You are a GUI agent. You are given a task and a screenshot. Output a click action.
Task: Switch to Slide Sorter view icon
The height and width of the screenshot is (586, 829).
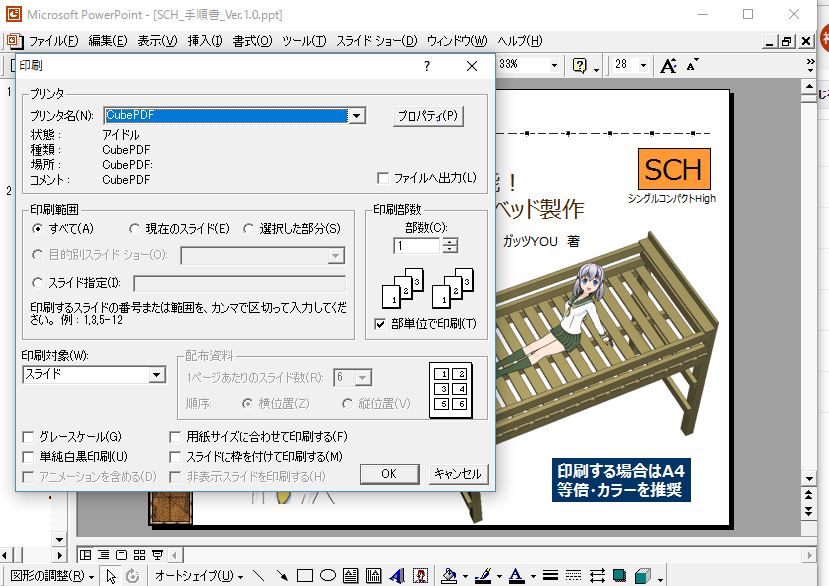pyautogui.click(x=140, y=555)
